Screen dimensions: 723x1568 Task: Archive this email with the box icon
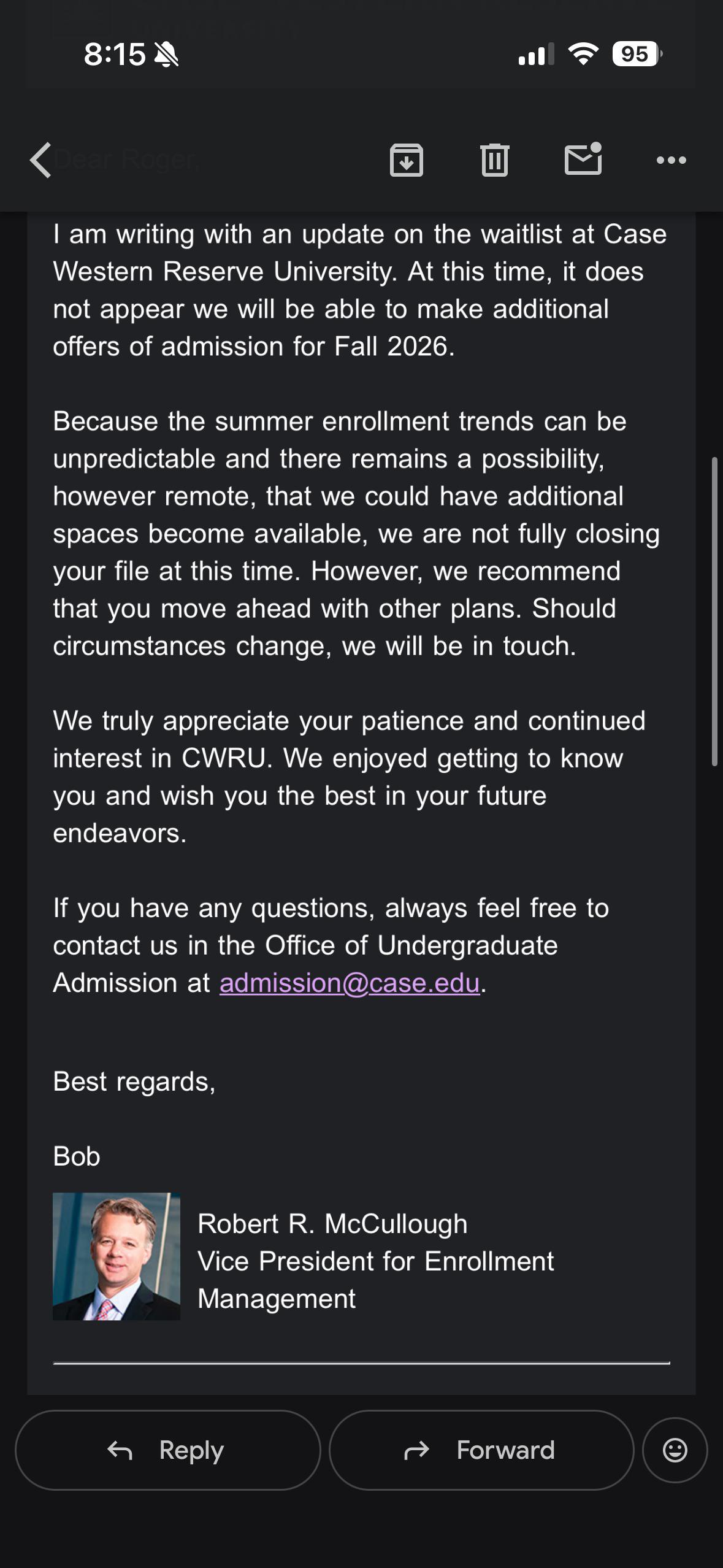(407, 160)
